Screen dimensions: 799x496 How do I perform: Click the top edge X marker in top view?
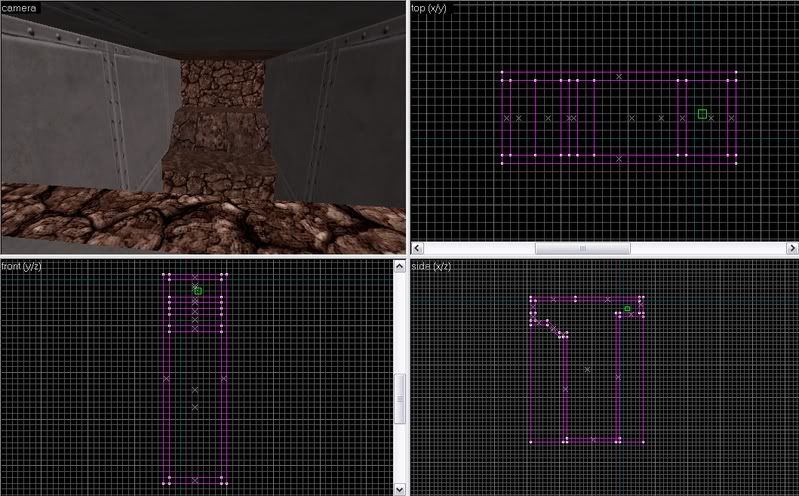[x=619, y=76]
